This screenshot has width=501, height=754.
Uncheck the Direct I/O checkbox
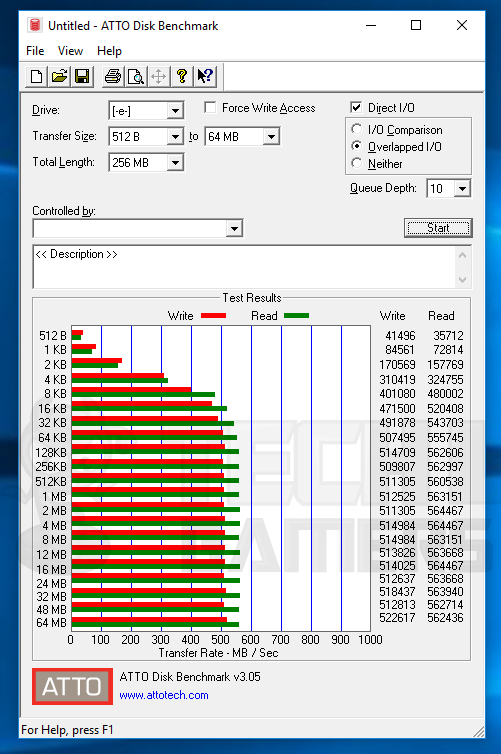(356, 107)
